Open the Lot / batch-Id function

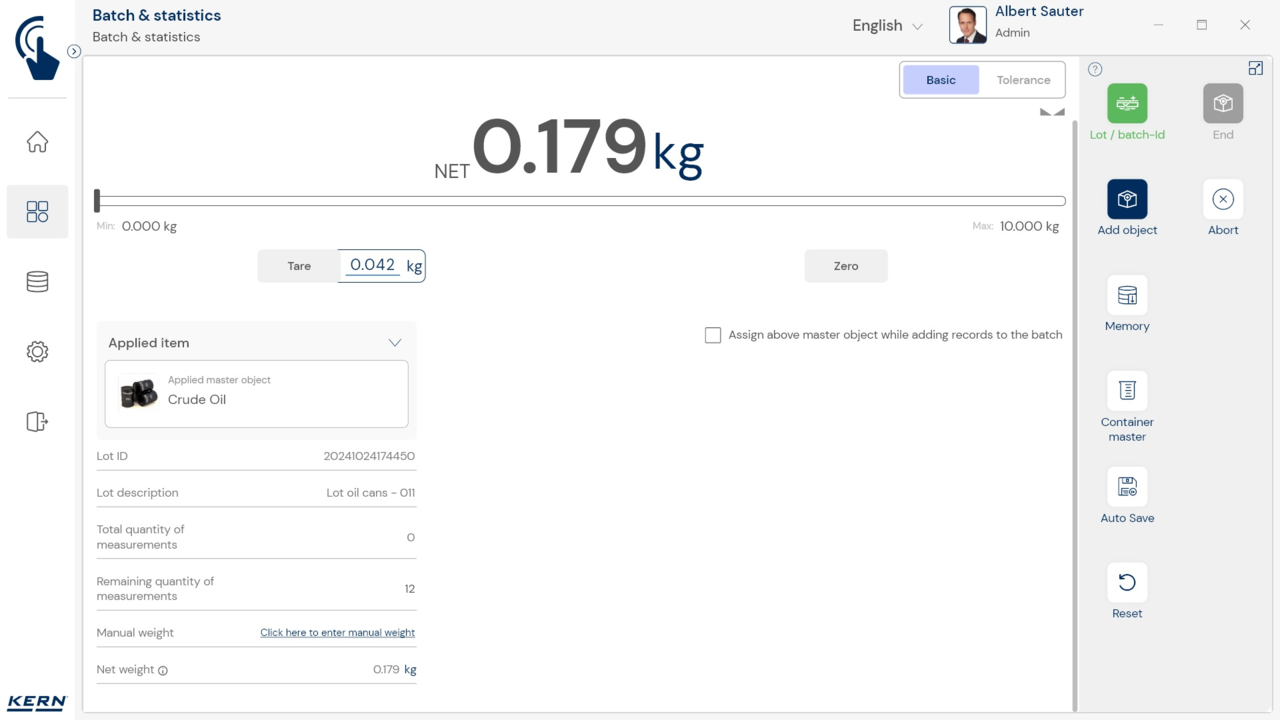click(1127, 104)
